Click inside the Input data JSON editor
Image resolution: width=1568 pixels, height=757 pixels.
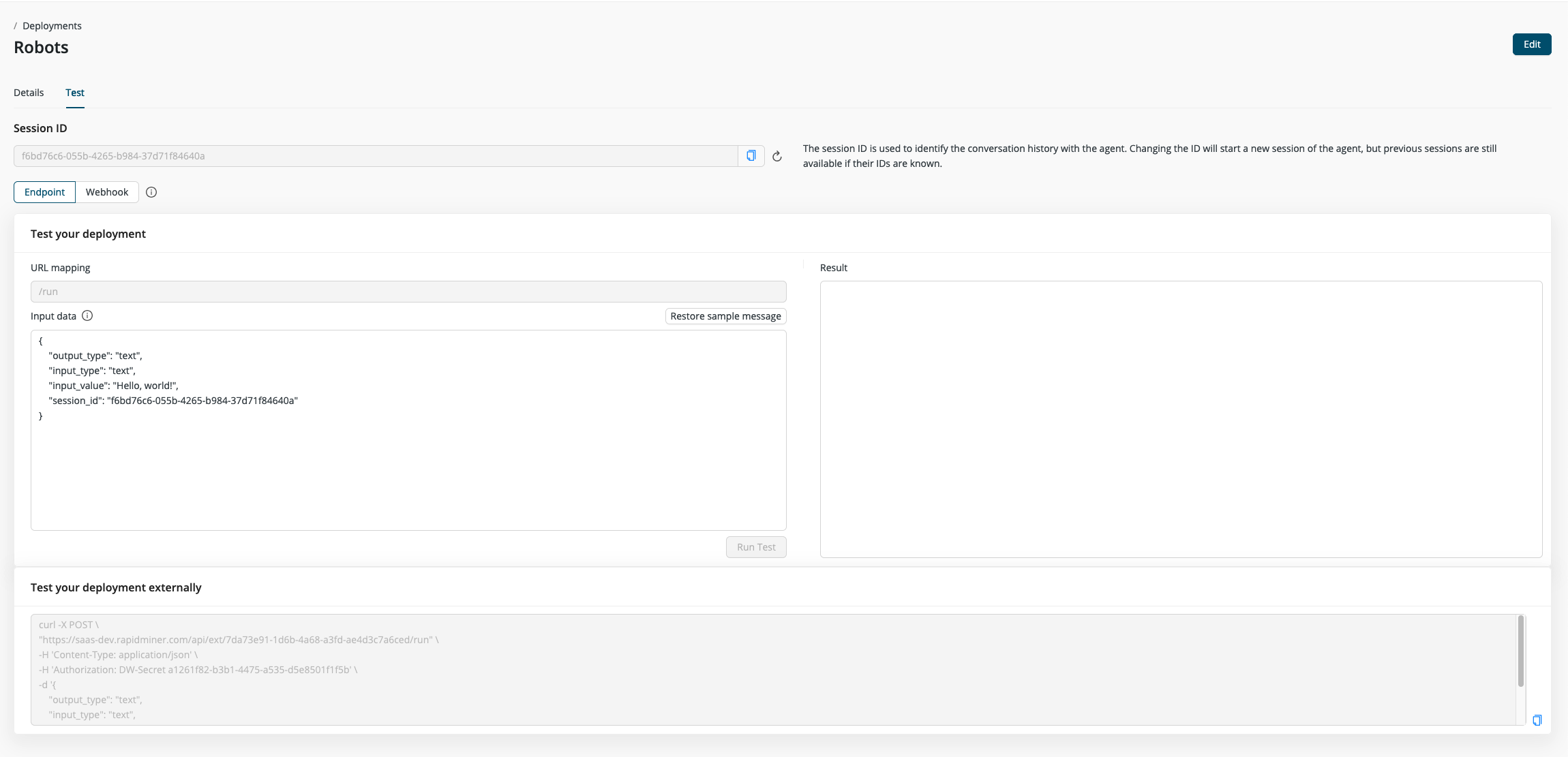pyautogui.click(x=408, y=463)
